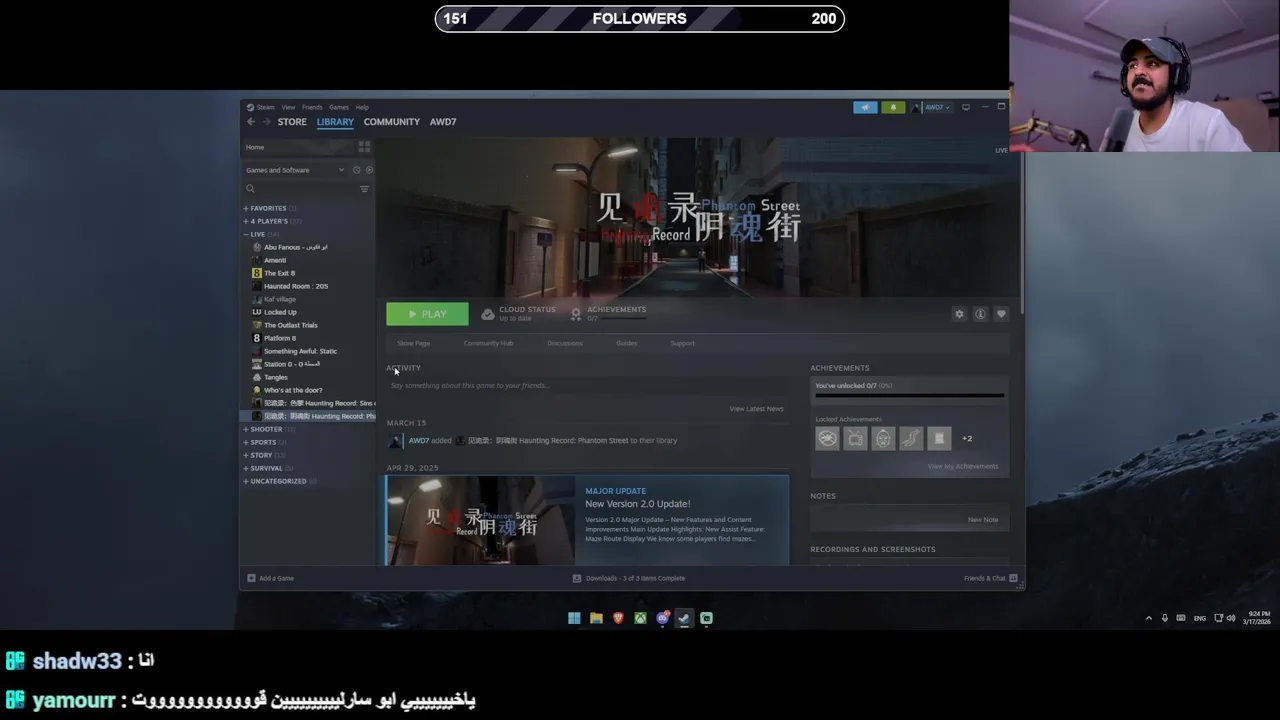
Task: Click fifth locked achievement icon
Action: 939,438
